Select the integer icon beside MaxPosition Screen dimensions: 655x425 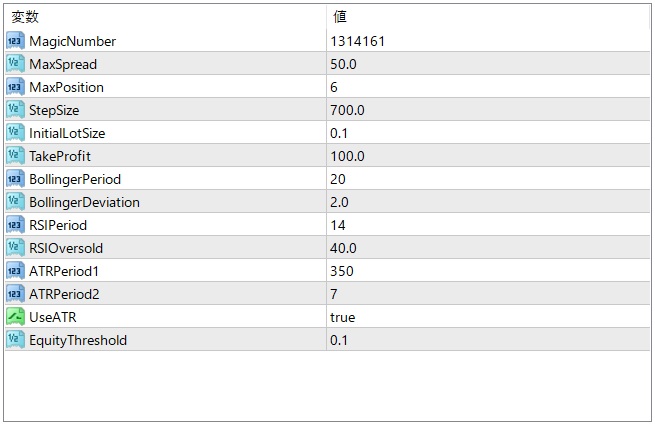[x=15, y=87]
